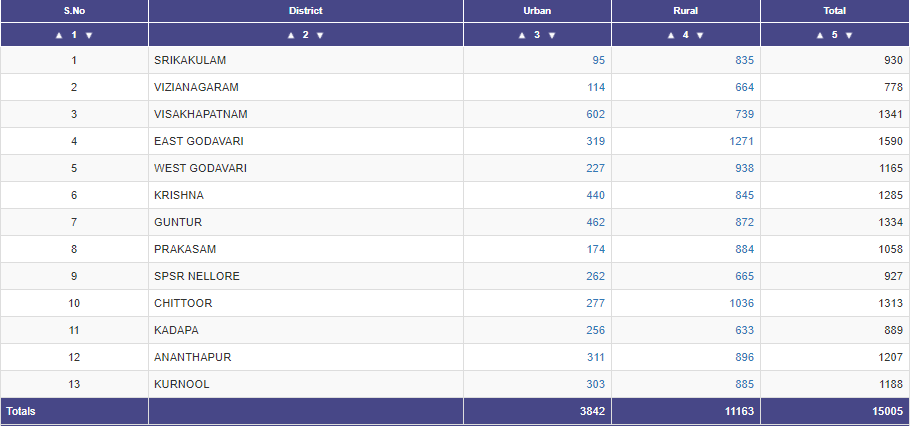Select the ANANTHAPUR district row name
910x426 pixels.
193,357
